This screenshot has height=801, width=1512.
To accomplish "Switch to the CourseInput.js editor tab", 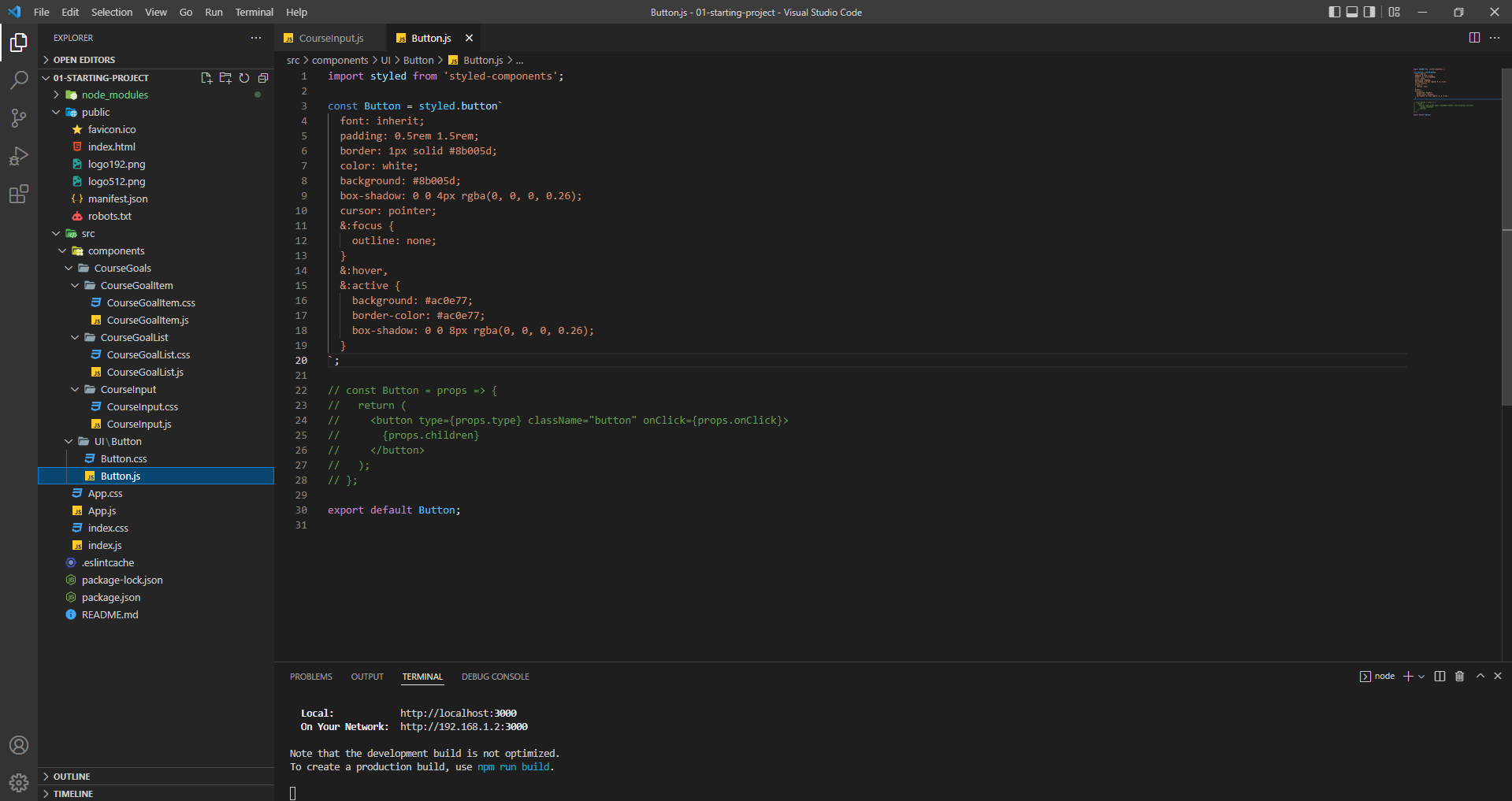I will [x=331, y=38].
